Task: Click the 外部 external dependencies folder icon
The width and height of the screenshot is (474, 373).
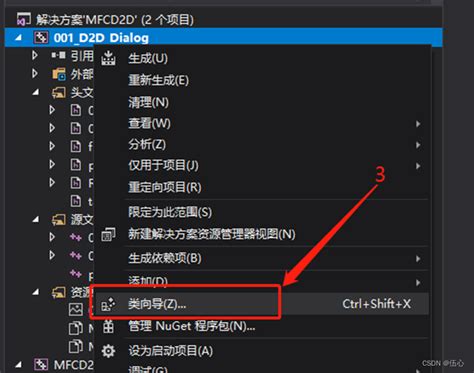Action: click(x=59, y=74)
